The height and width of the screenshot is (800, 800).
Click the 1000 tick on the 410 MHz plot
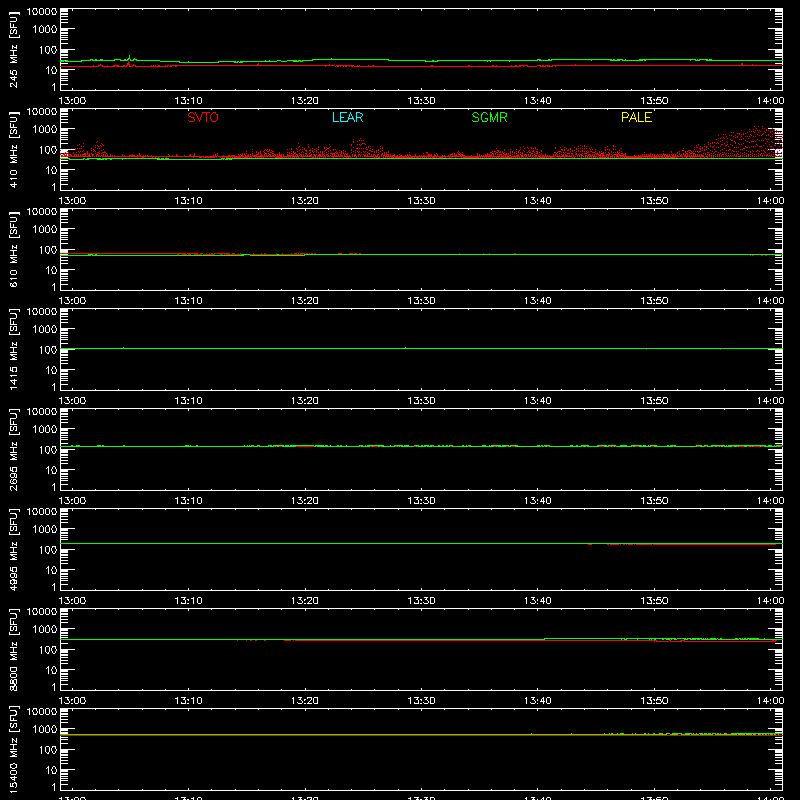(x=45, y=129)
